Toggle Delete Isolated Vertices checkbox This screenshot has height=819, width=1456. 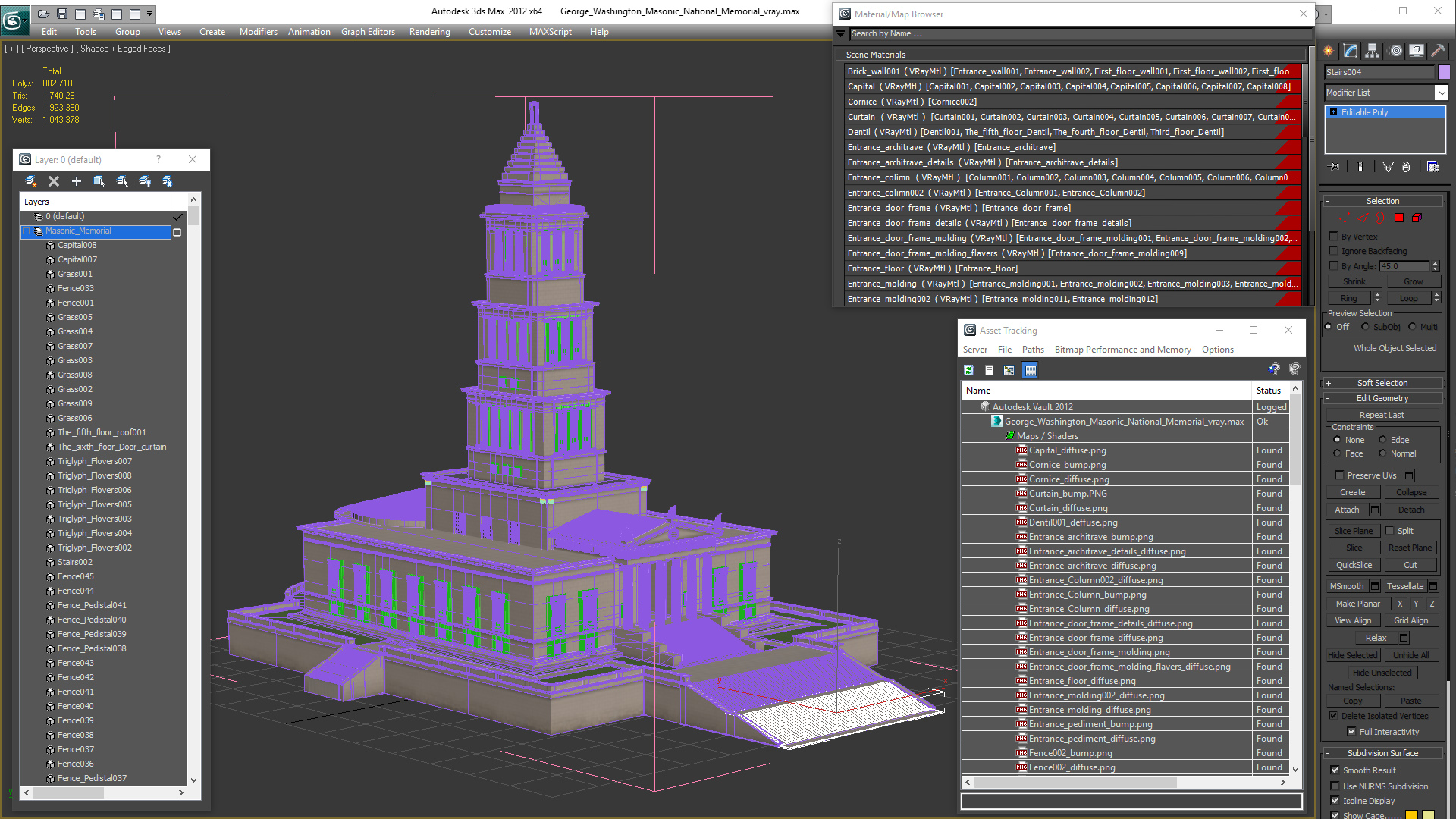pos(1333,716)
